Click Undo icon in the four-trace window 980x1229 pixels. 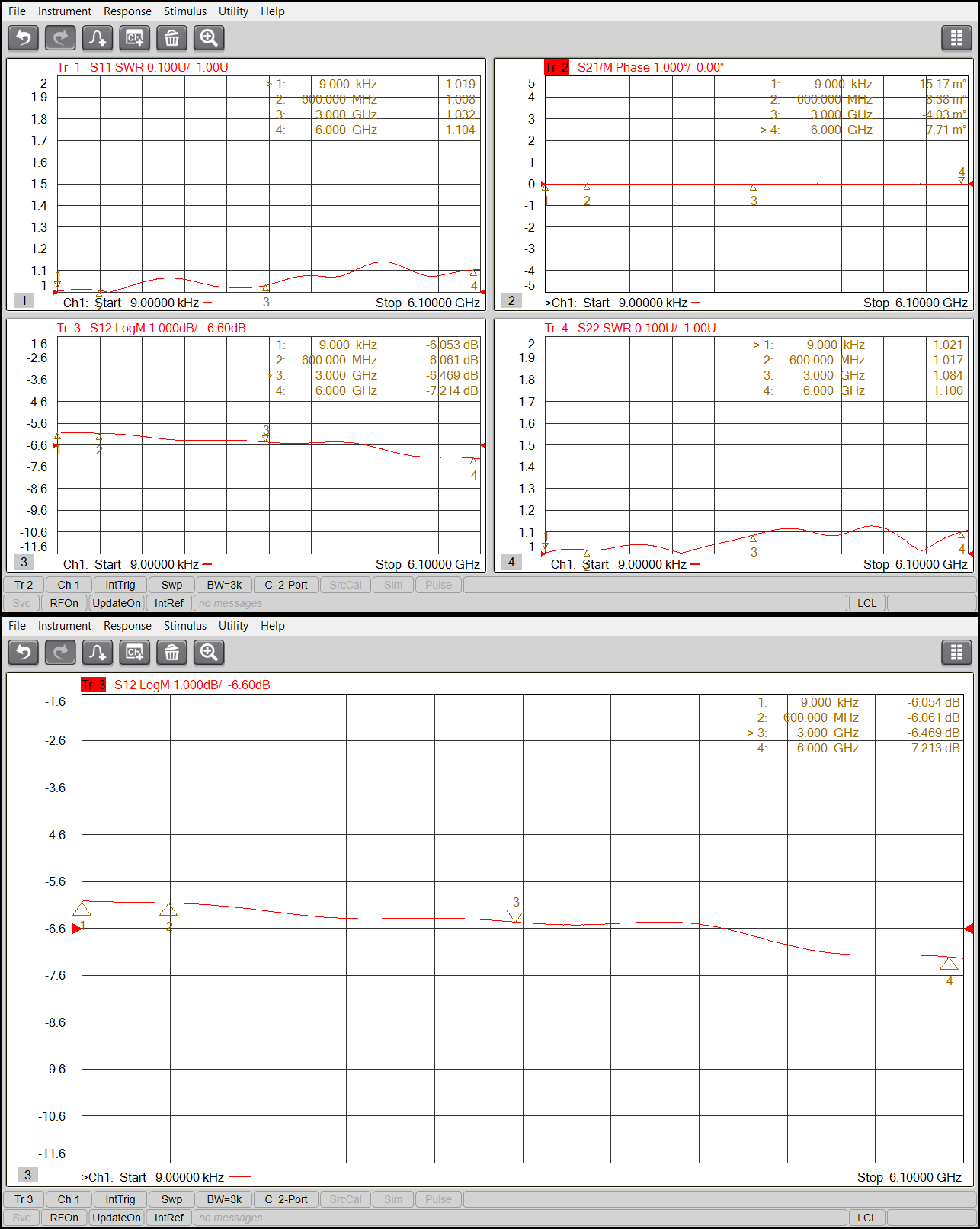click(x=24, y=38)
